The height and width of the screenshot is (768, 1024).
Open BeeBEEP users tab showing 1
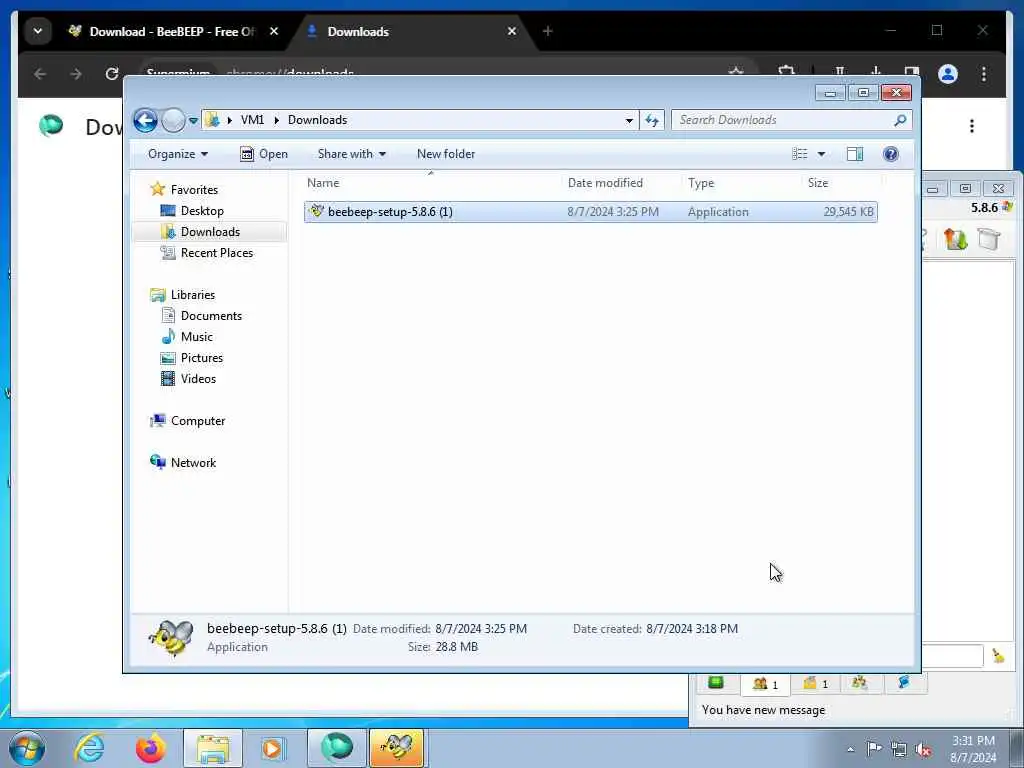coord(765,684)
